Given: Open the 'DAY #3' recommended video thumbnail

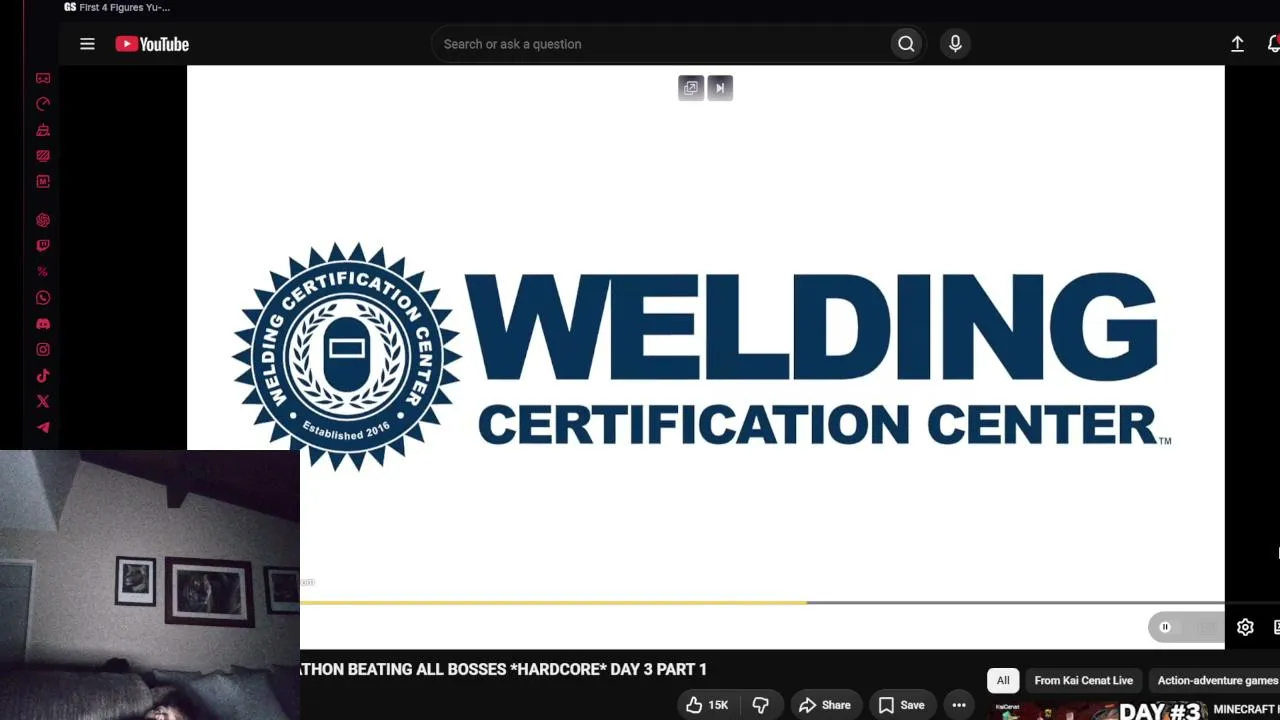Looking at the screenshot, I should (x=1100, y=711).
